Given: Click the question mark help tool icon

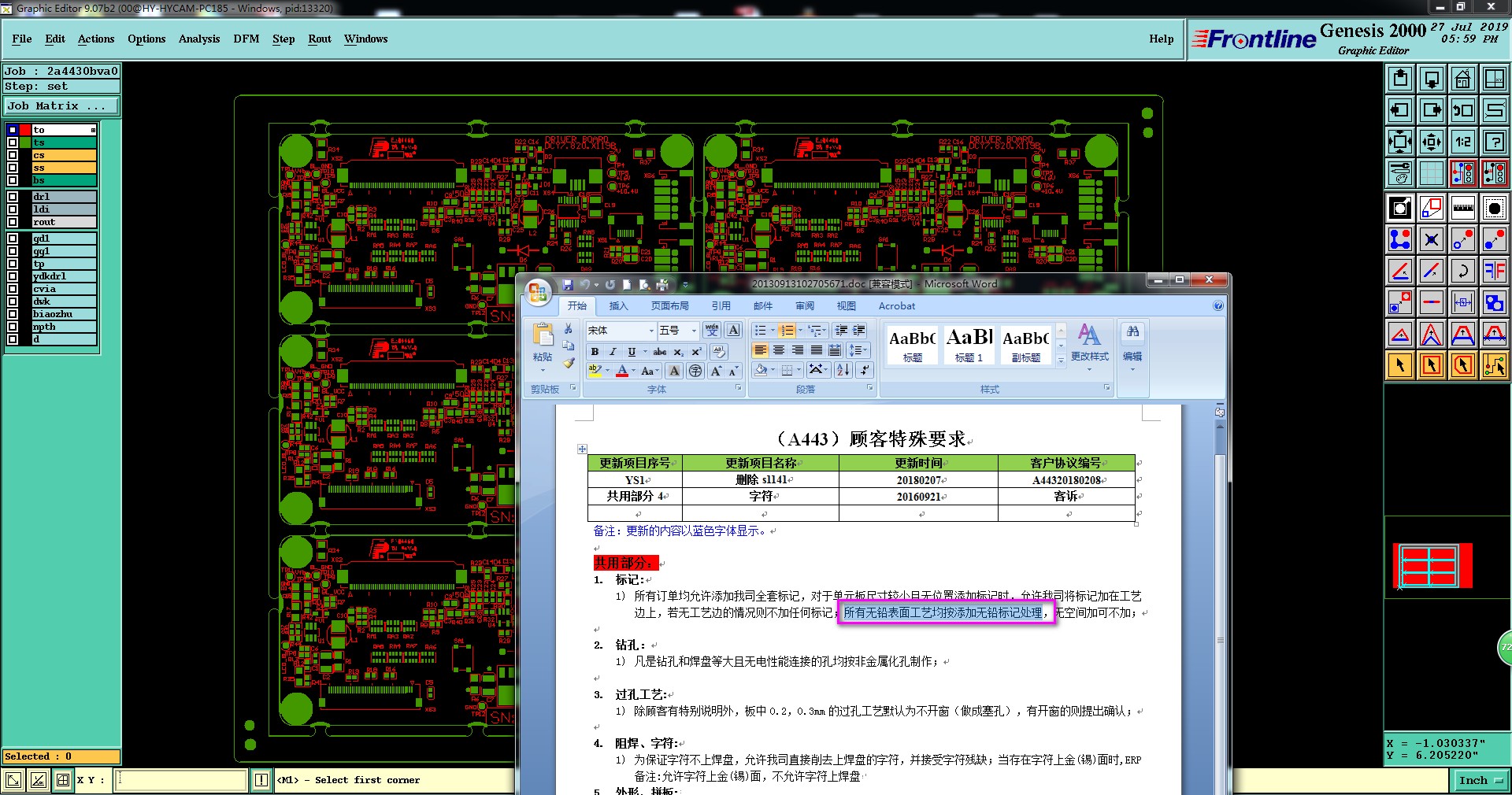Looking at the screenshot, I should pos(1494,142).
